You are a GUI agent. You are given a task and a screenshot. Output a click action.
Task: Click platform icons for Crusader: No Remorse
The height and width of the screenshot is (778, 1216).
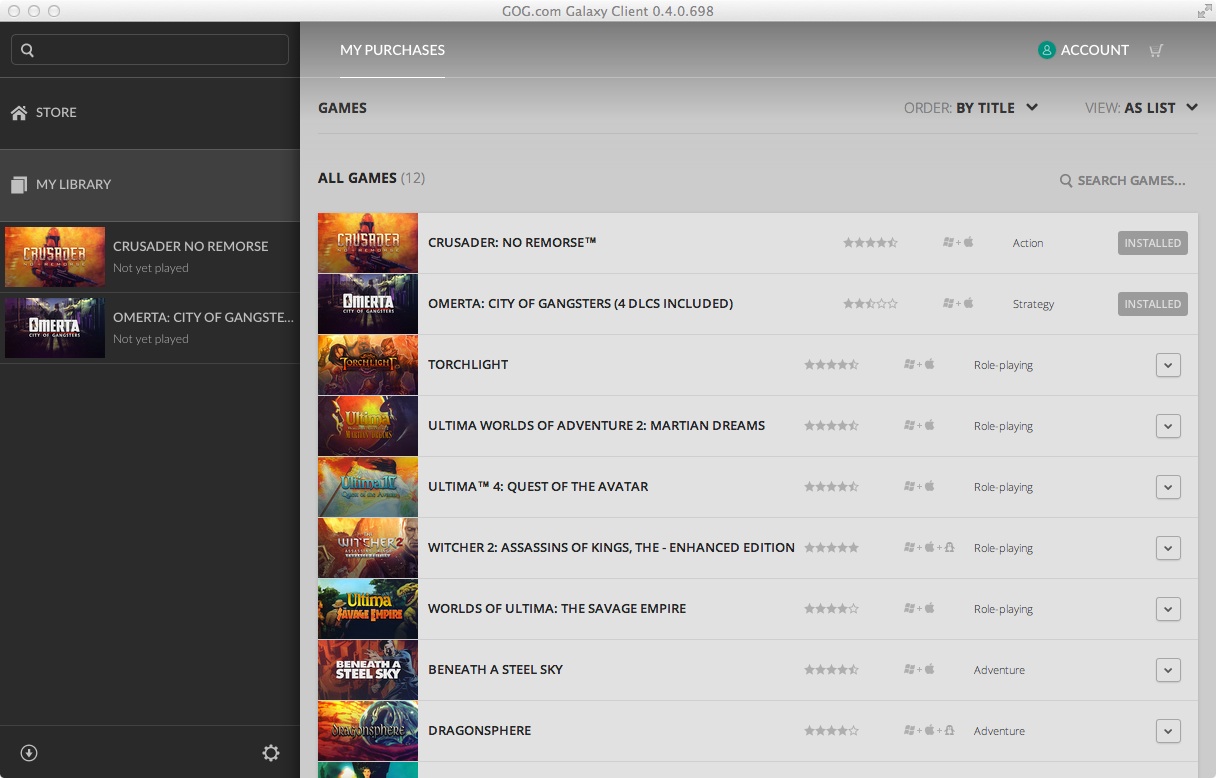click(x=958, y=243)
